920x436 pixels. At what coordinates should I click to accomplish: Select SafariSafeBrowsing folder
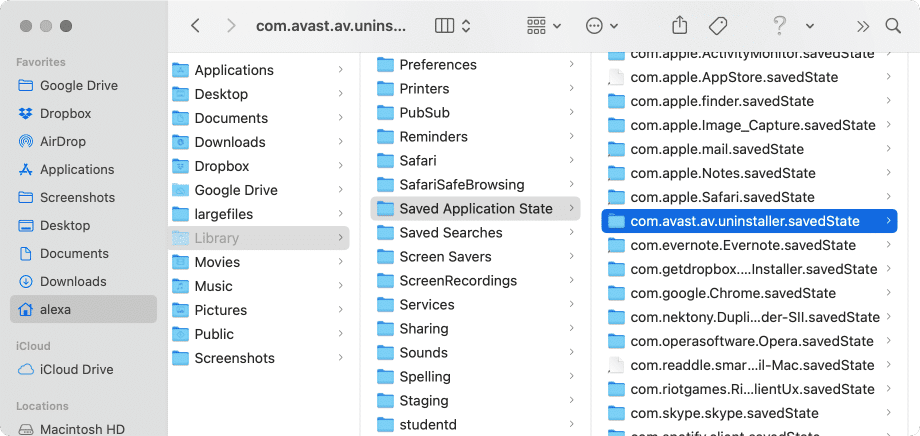pos(475,185)
